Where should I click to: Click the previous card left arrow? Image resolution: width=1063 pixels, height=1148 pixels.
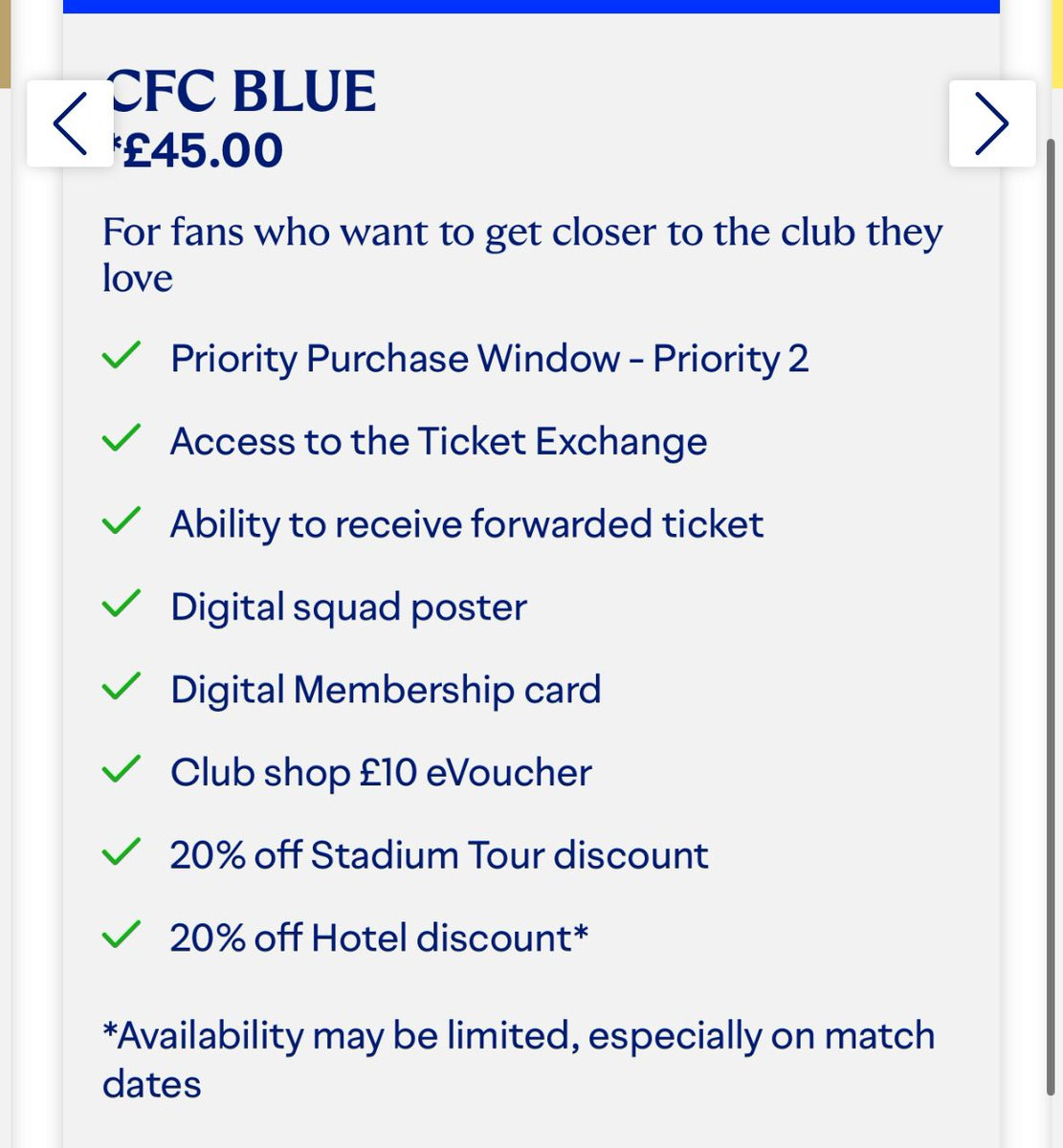tap(70, 123)
